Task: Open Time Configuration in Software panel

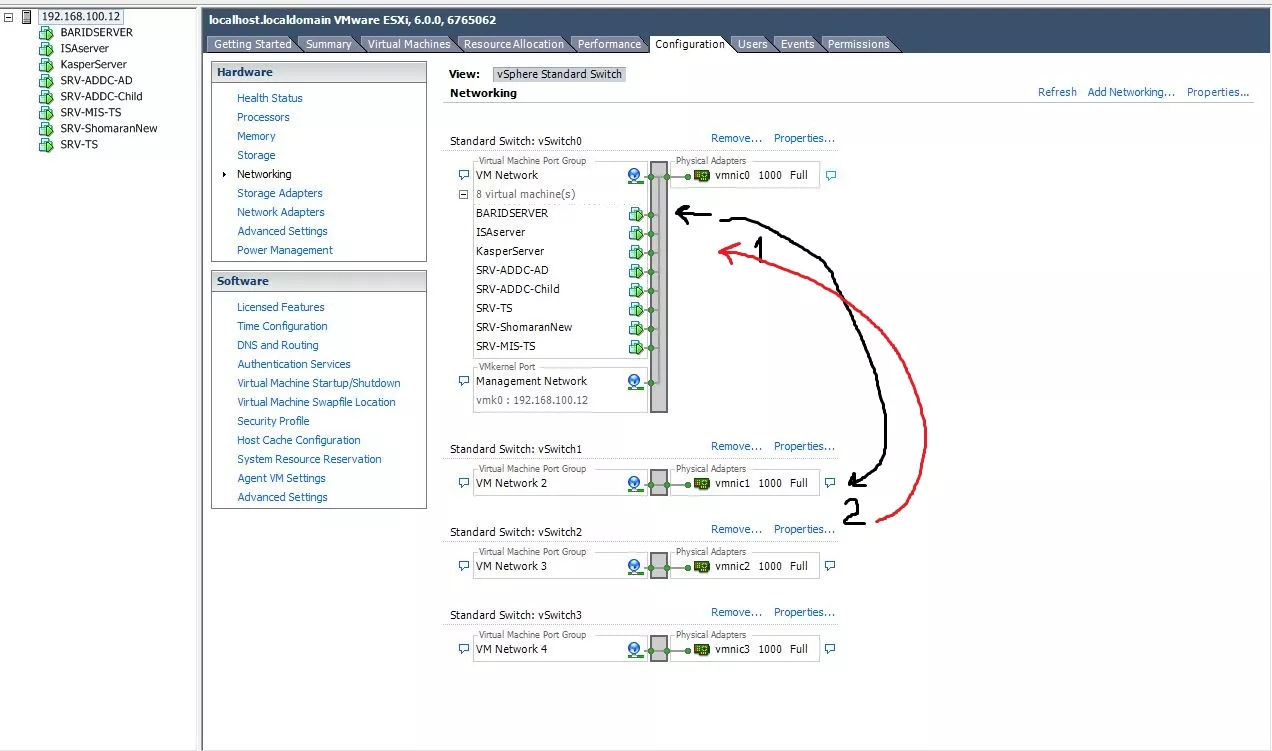Action: tap(282, 326)
